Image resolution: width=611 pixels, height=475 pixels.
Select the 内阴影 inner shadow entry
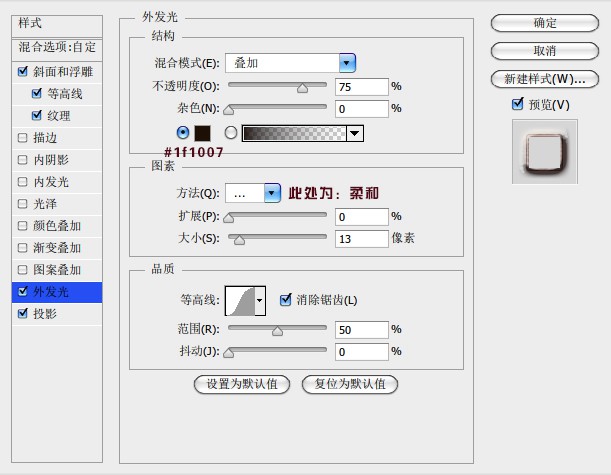51,160
